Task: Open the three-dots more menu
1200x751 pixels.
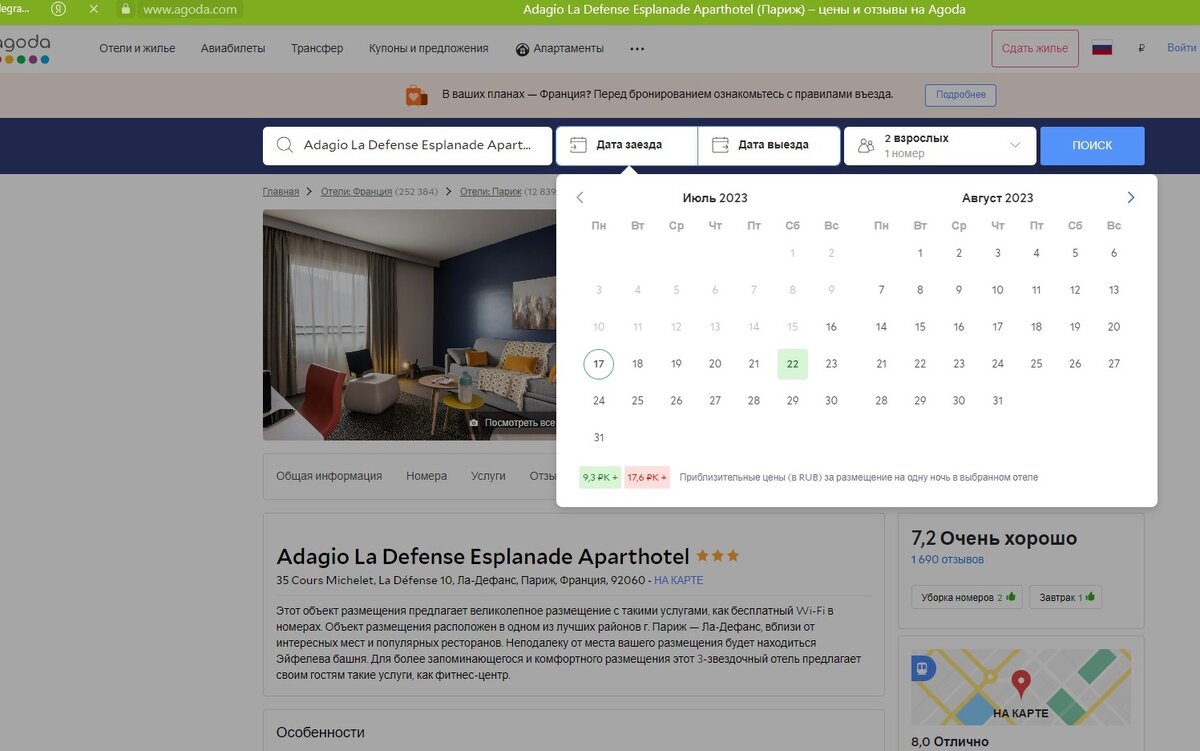Action: 637,48
